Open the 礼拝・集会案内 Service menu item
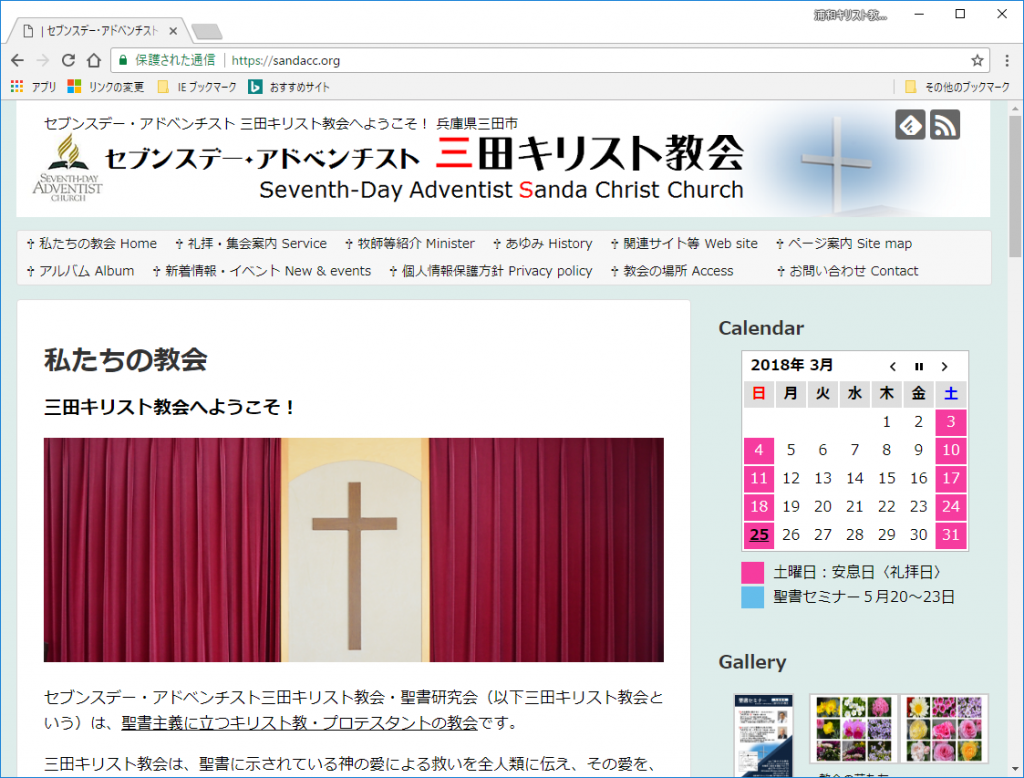The width and height of the screenshot is (1024, 778). click(x=251, y=244)
